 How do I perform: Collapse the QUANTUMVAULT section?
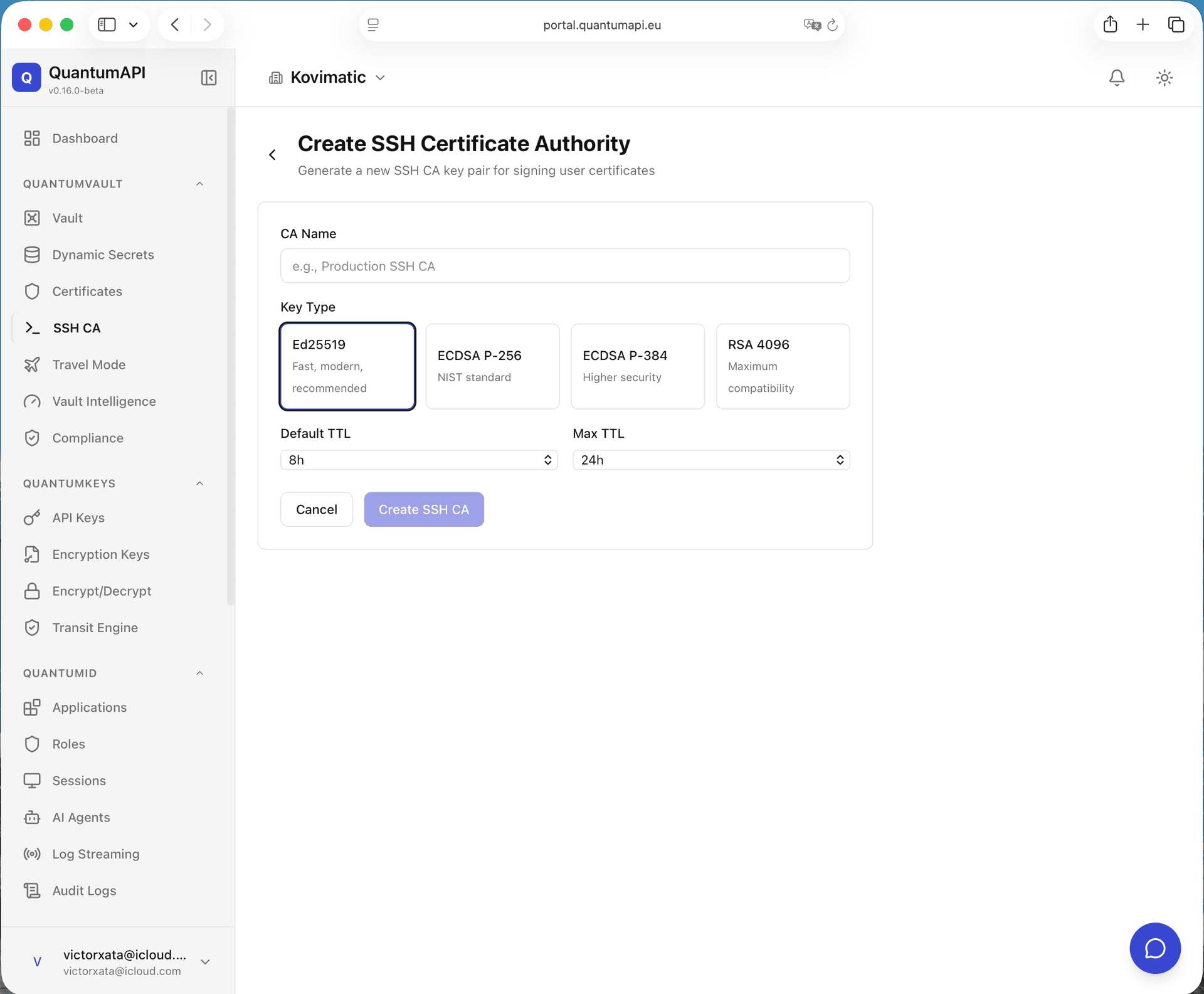[199, 183]
